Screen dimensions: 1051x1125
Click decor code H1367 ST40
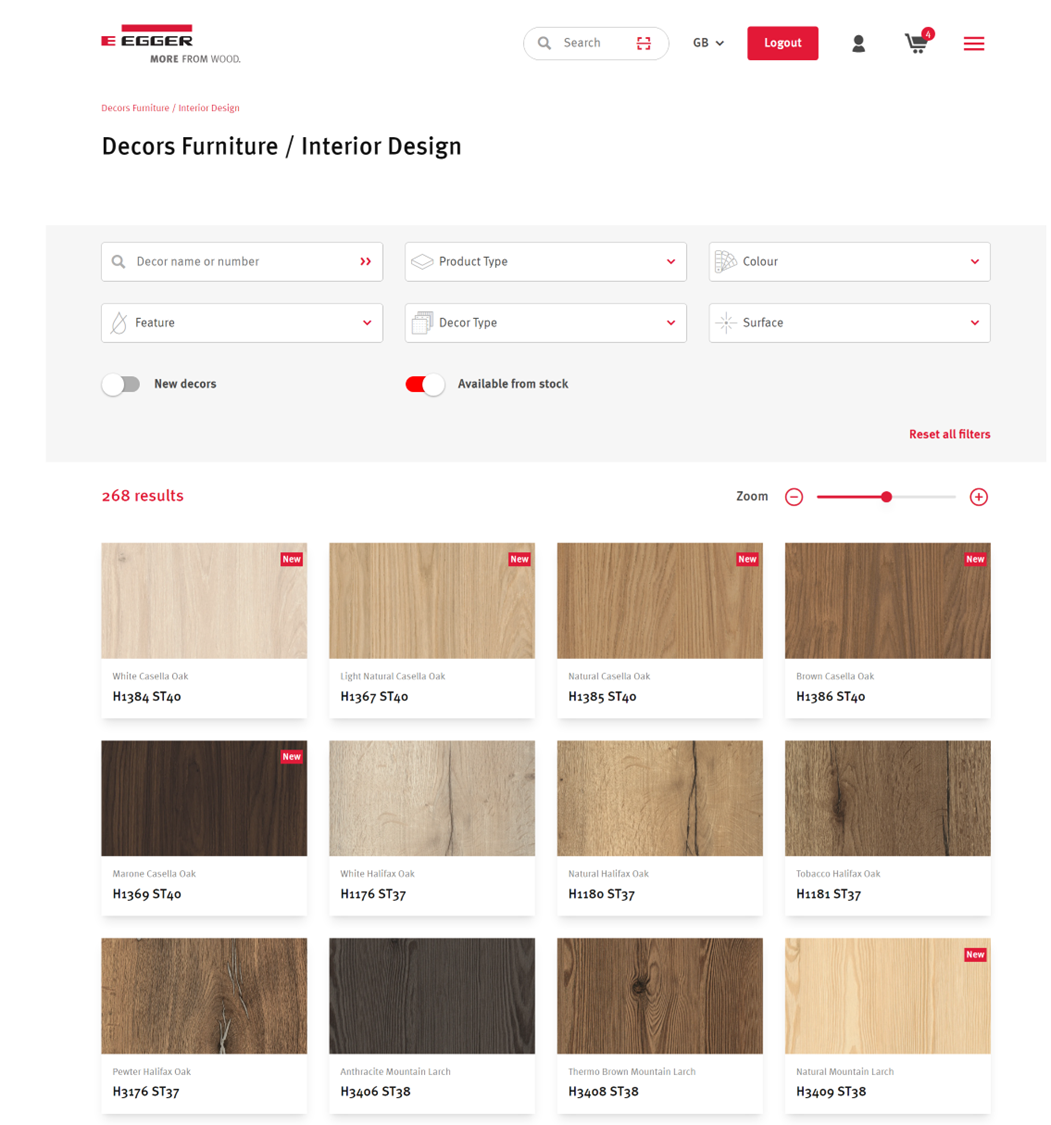click(374, 697)
